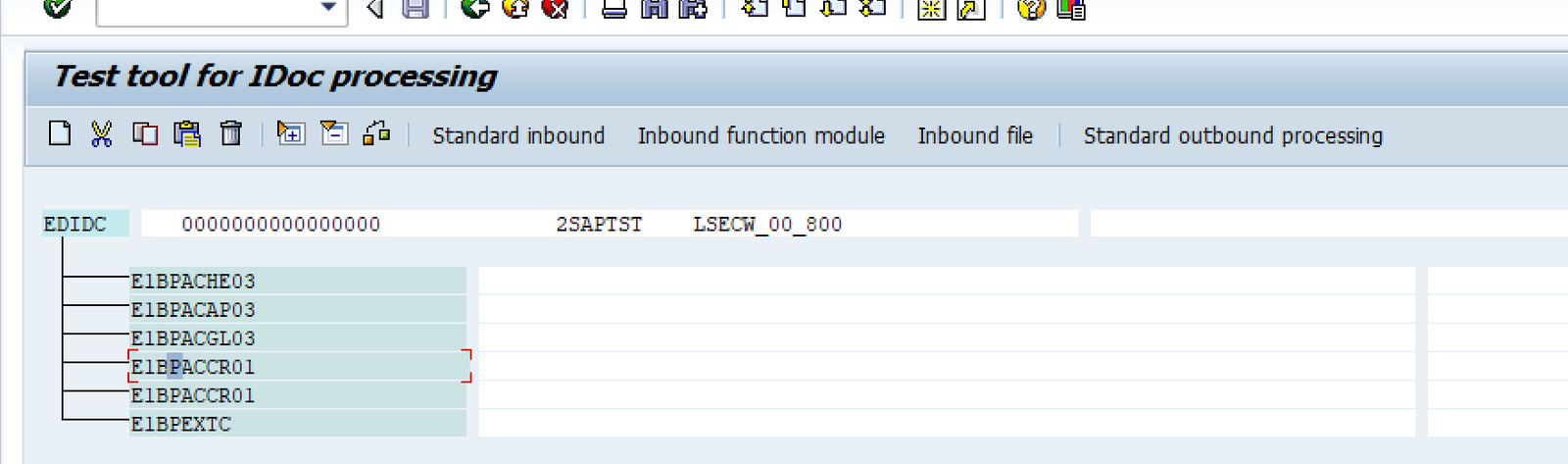Select the E1BPACHE03 segment
This screenshot has height=464, width=1568.
tap(193, 282)
